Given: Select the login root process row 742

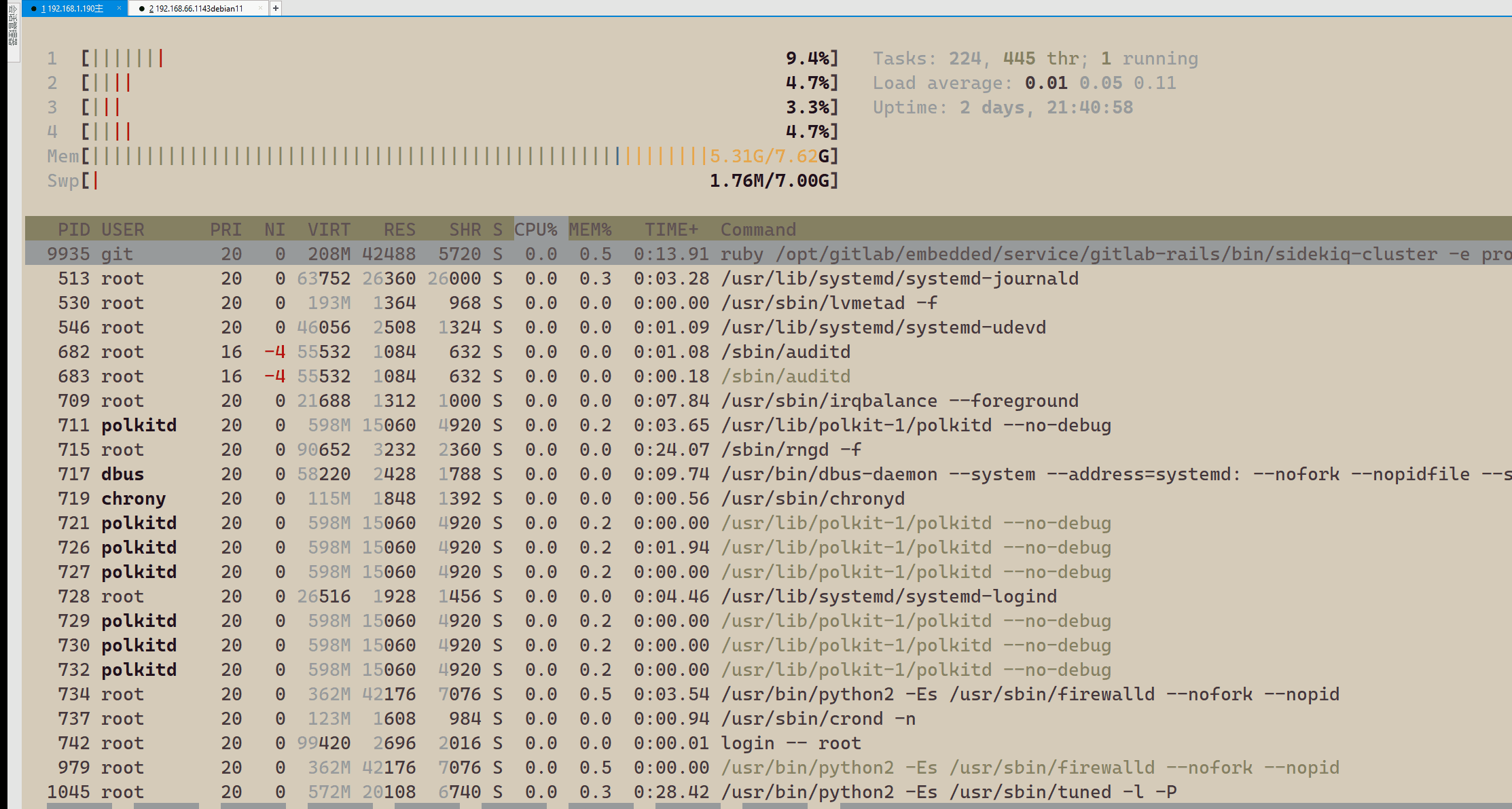Looking at the screenshot, I should [768, 743].
